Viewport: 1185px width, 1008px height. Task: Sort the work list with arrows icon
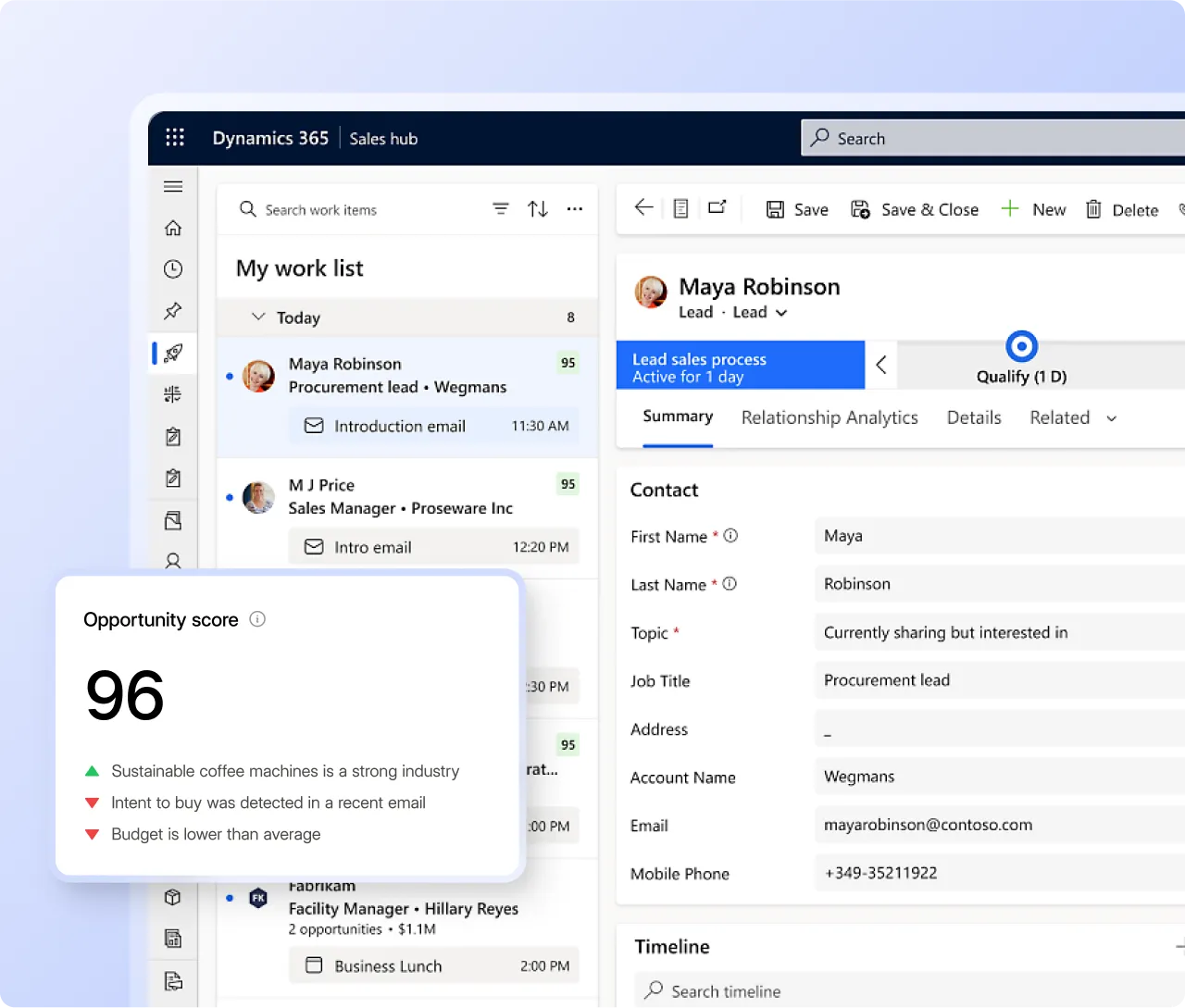coord(538,209)
